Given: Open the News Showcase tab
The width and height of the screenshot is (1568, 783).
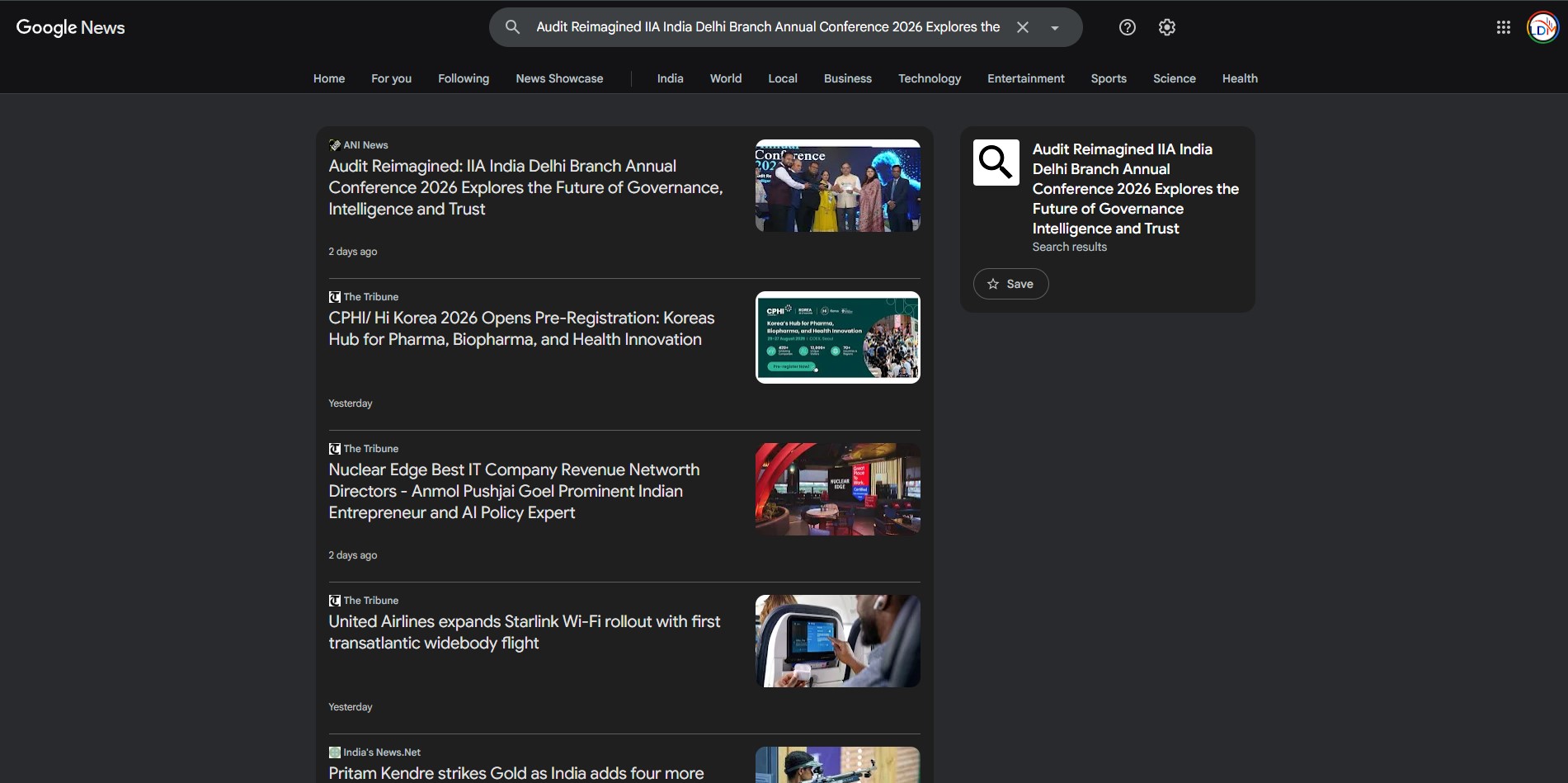Looking at the screenshot, I should click(x=559, y=78).
